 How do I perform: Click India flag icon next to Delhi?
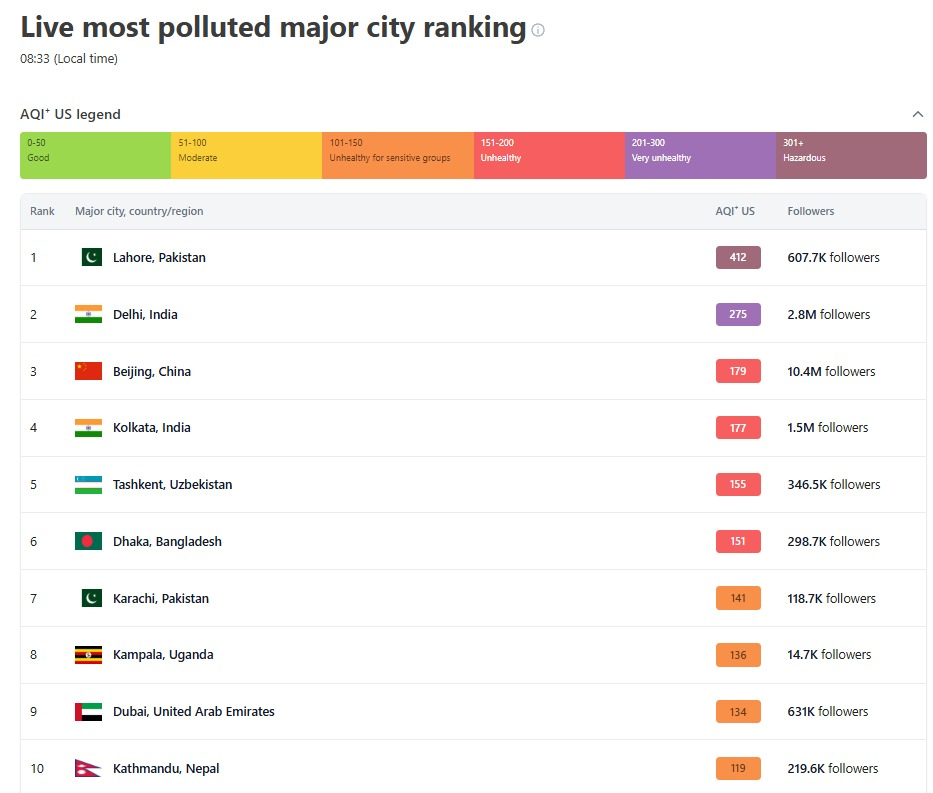point(88,314)
